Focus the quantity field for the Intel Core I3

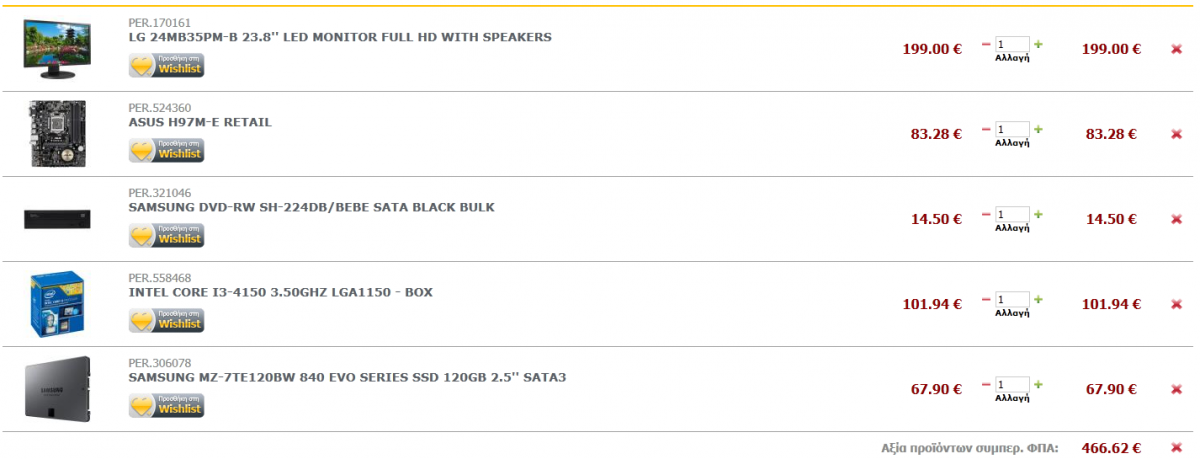[x=1012, y=299]
